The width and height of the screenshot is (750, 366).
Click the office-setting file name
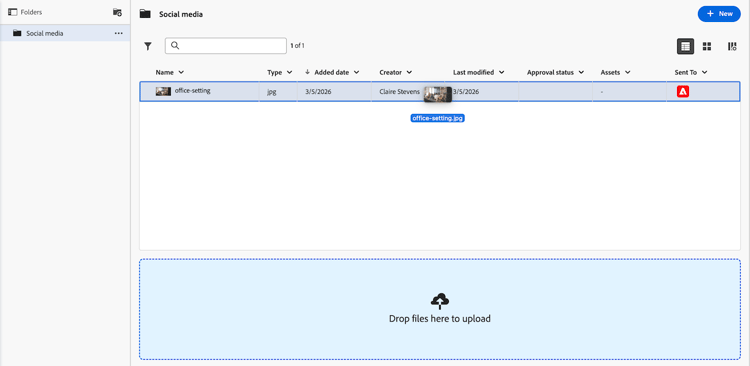pos(192,90)
